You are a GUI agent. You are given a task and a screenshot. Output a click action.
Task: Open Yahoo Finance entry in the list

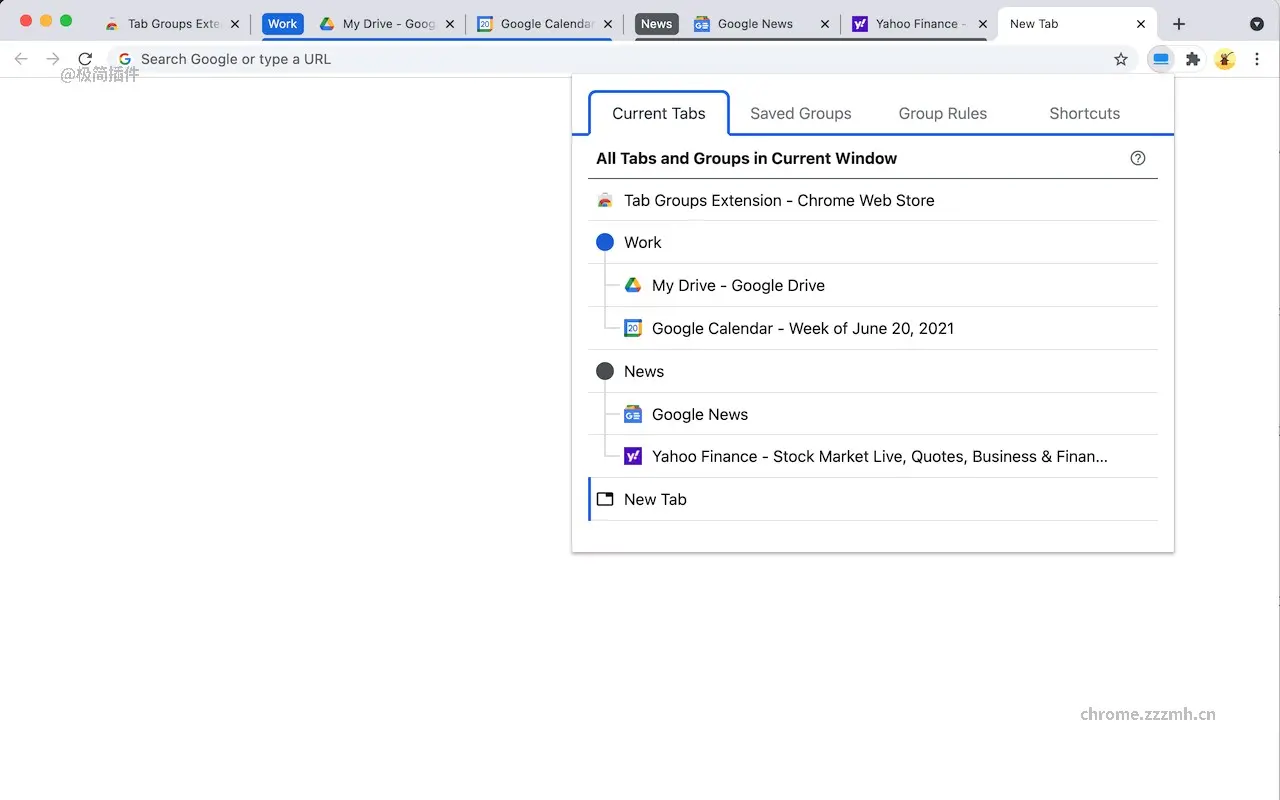coord(879,457)
